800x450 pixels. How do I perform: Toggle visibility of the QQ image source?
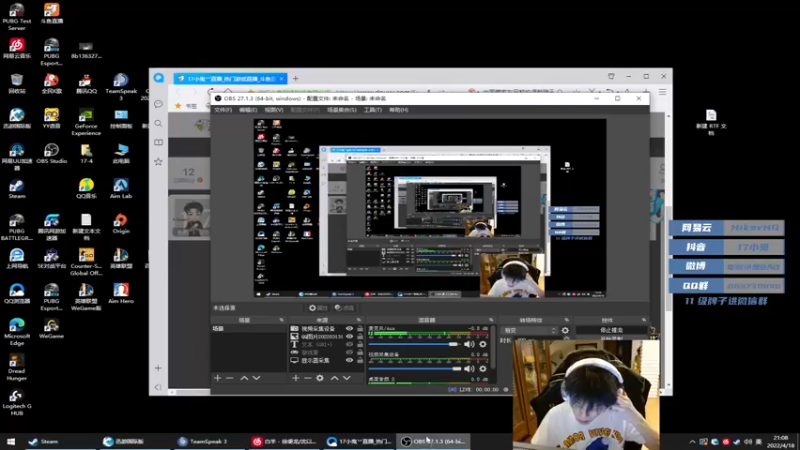coord(349,337)
